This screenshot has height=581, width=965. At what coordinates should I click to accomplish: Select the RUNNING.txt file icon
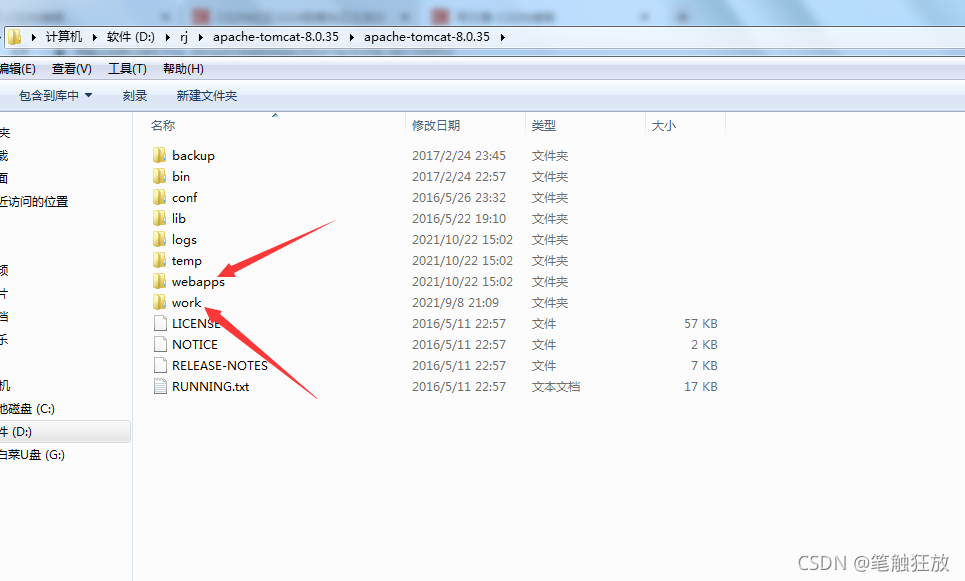click(x=160, y=387)
